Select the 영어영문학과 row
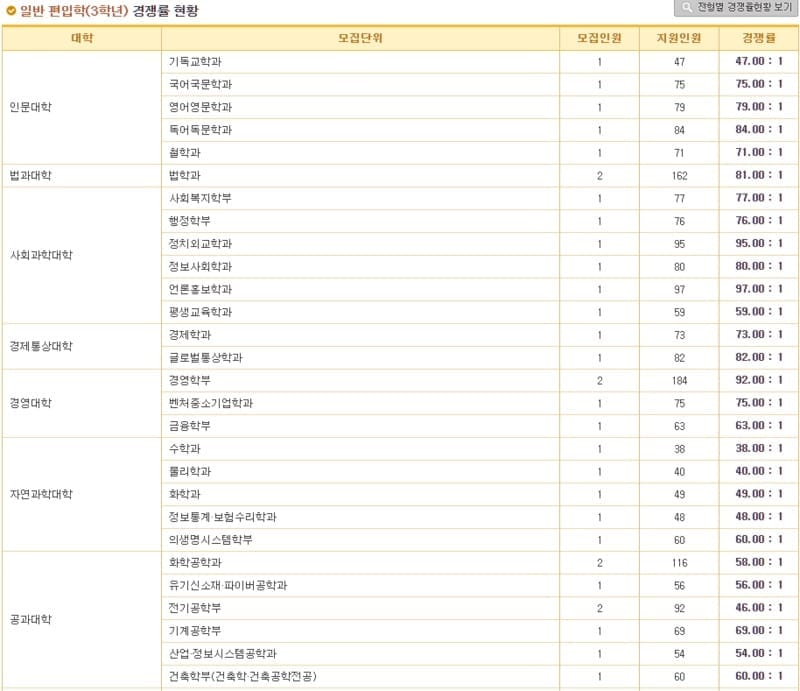Image resolution: width=800 pixels, height=691 pixels. pyautogui.click(x=480, y=107)
